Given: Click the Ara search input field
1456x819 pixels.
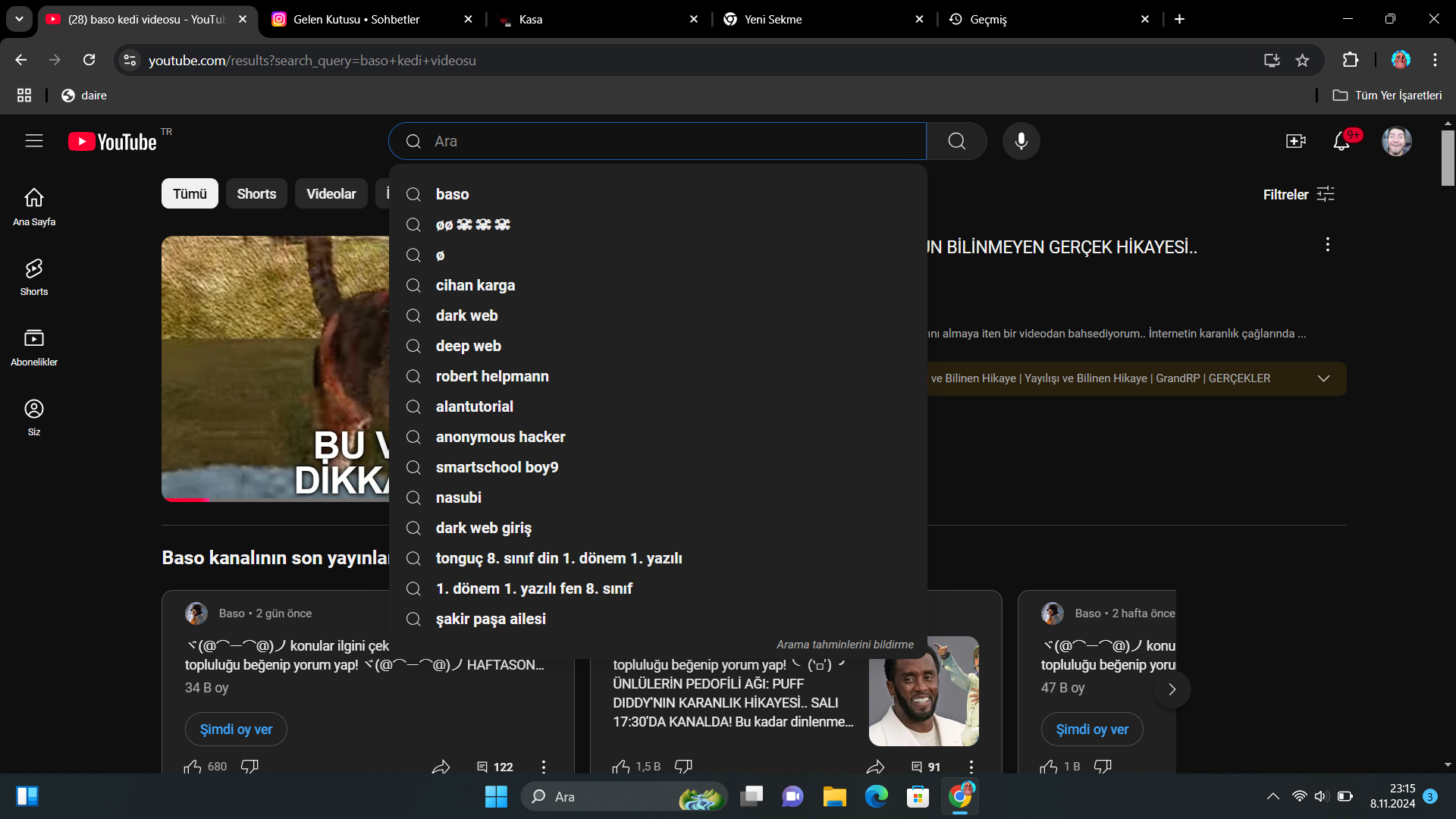Looking at the screenshot, I should coord(667,141).
